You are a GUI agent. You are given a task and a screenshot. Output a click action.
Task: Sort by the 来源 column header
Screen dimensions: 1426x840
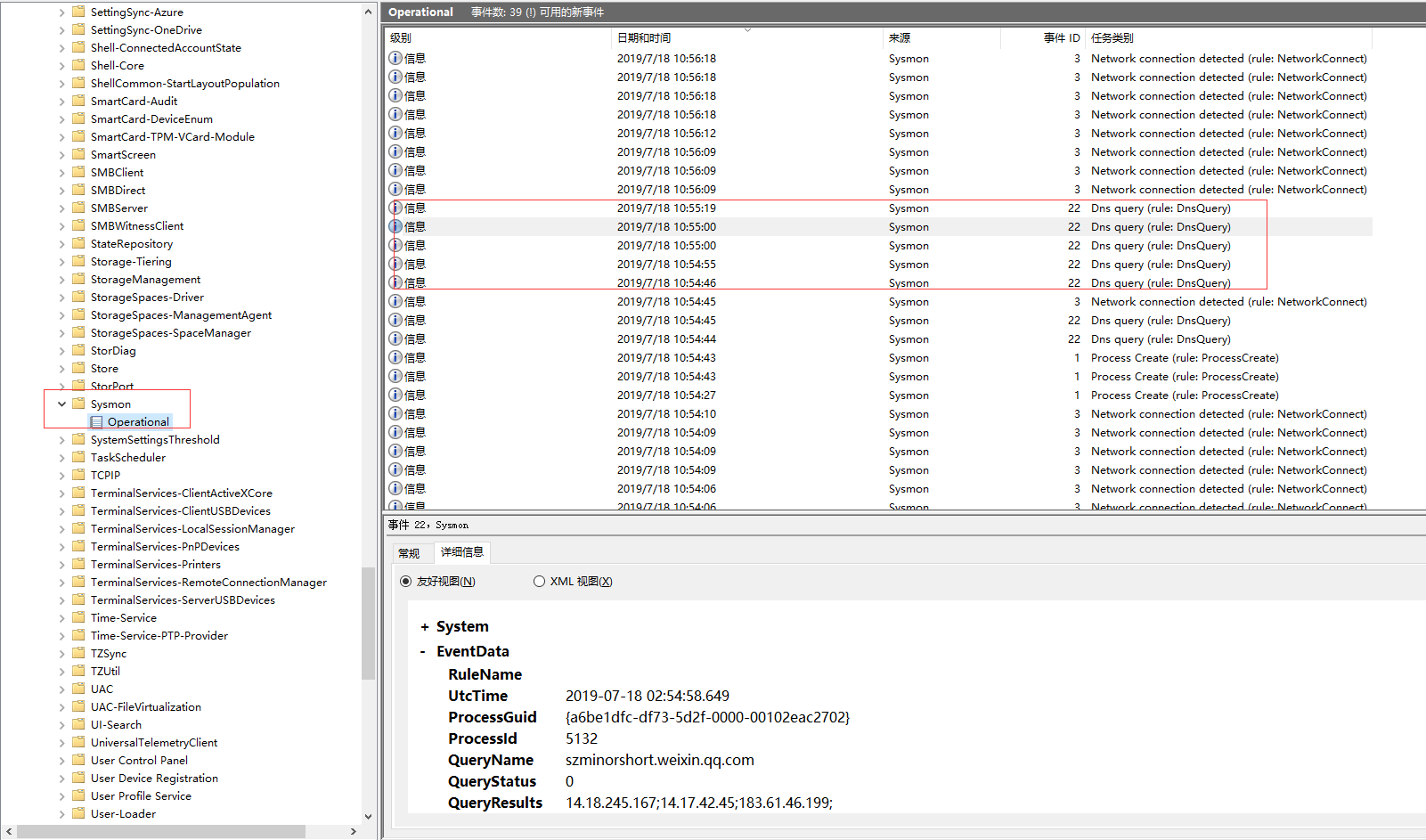[941, 37]
